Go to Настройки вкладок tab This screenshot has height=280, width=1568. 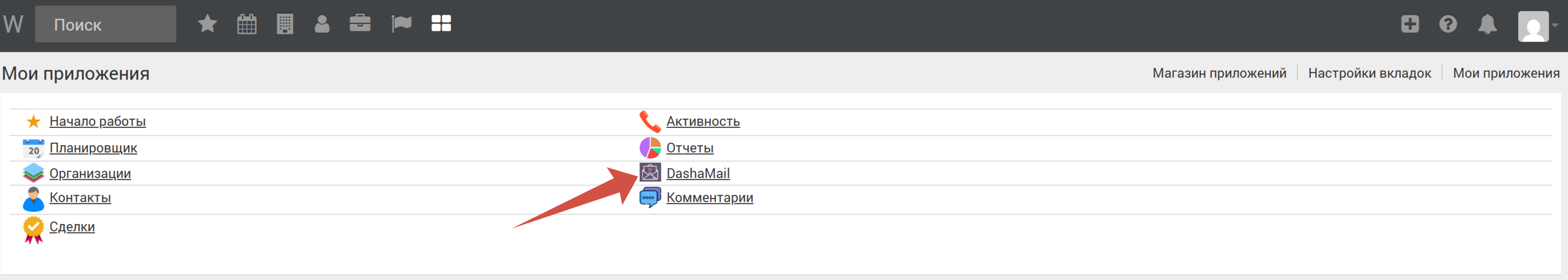(x=1370, y=73)
